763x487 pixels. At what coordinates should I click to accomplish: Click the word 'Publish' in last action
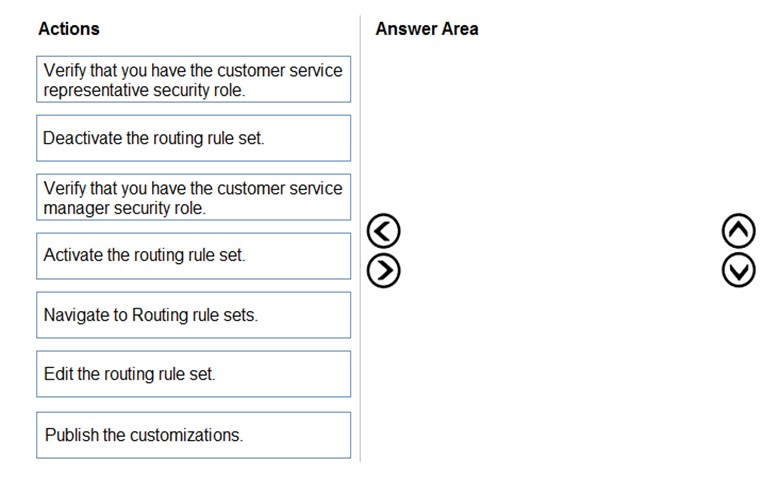71,435
